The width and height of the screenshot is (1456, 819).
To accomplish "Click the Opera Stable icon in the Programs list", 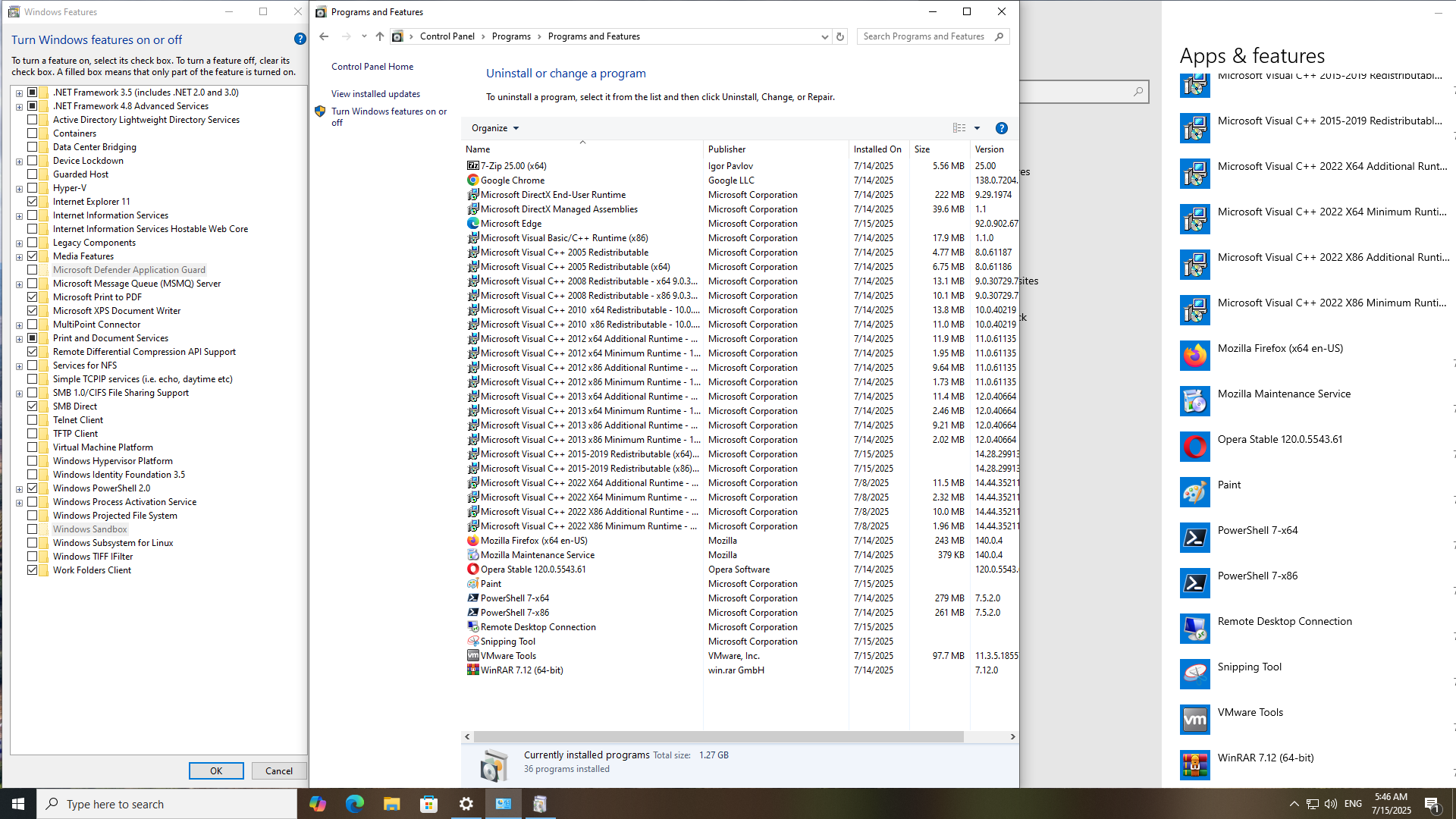I will pos(472,569).
